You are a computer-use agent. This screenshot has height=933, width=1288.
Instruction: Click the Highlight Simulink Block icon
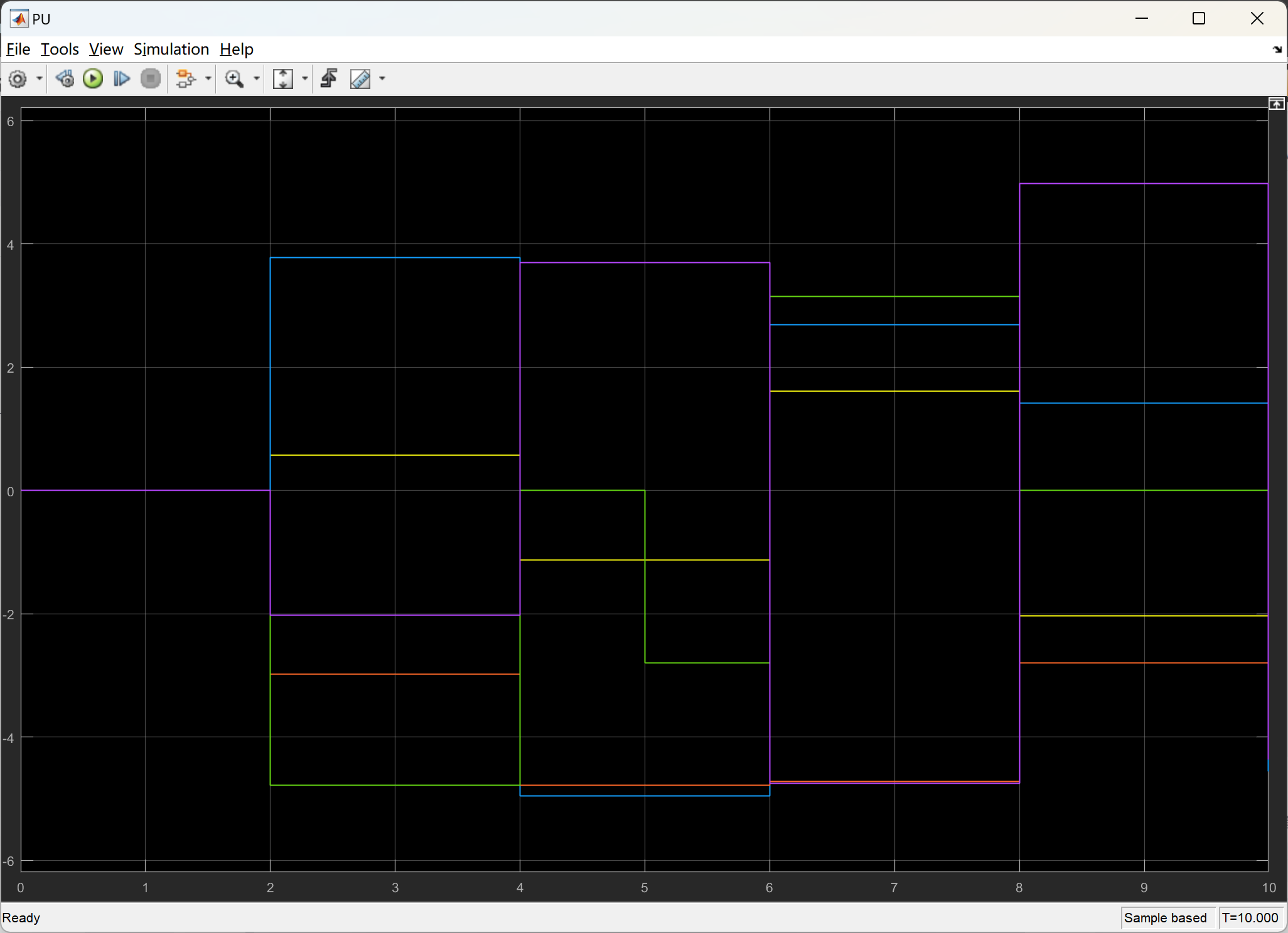(186, 79)
